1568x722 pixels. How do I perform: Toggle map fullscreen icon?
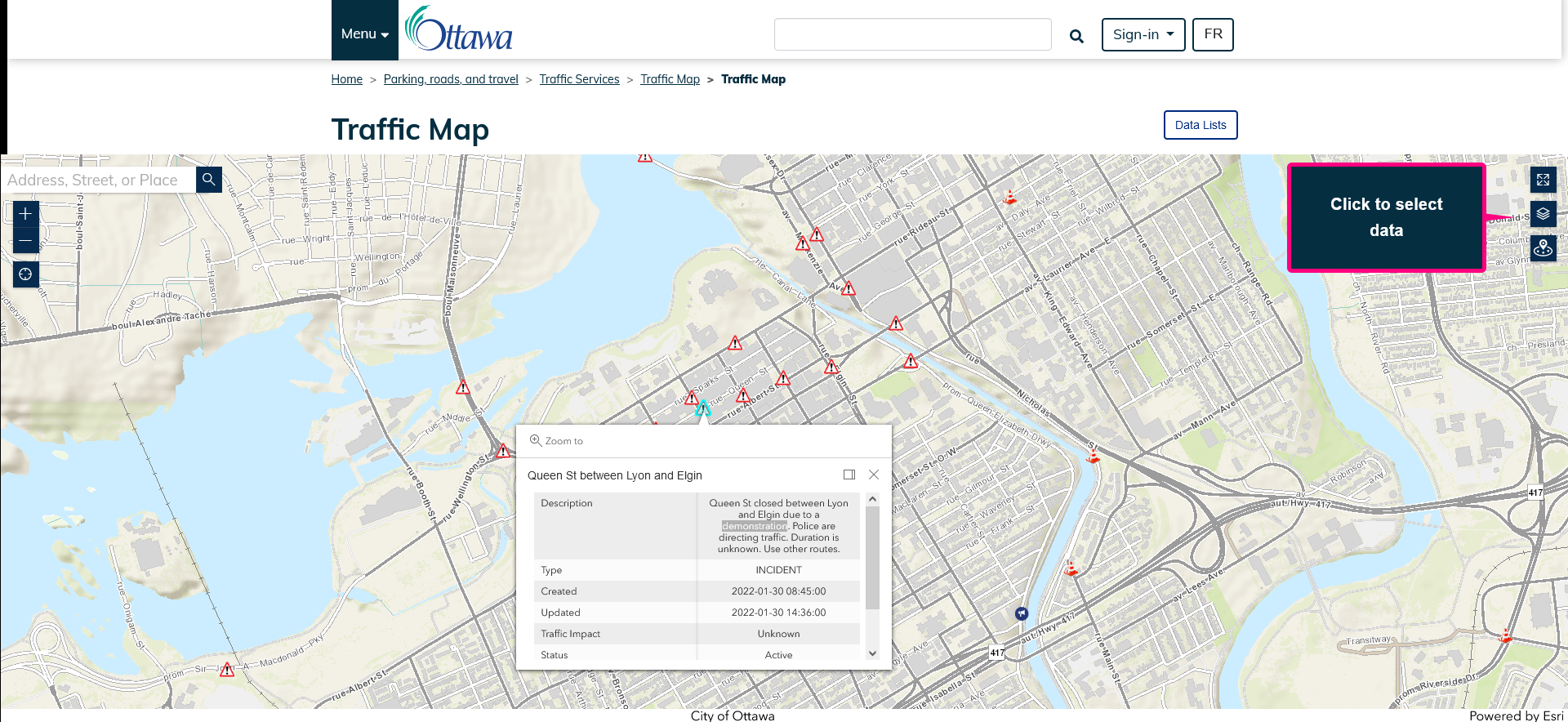click(x=1543, y=180)
